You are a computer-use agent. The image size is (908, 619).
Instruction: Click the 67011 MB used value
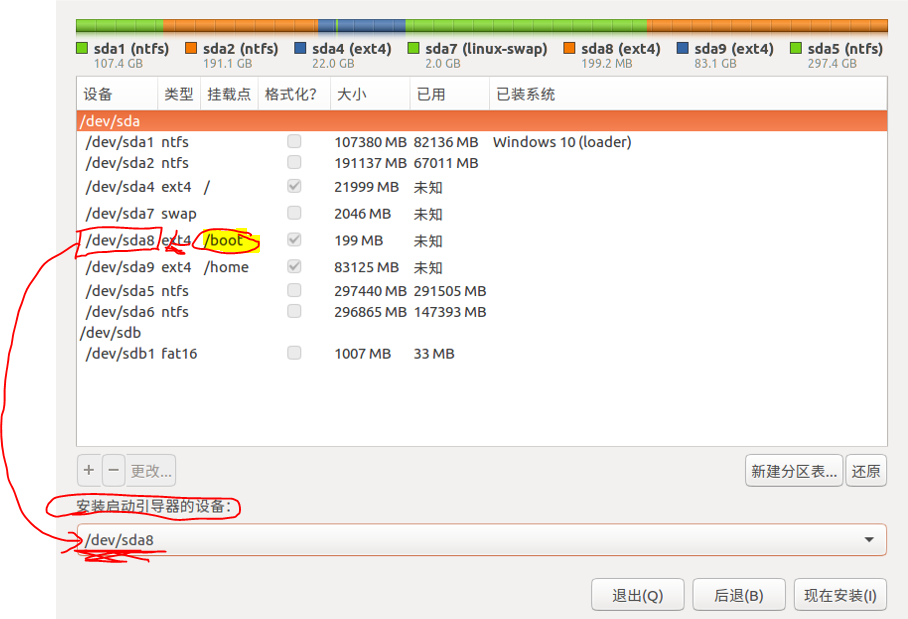click(446, 163)
